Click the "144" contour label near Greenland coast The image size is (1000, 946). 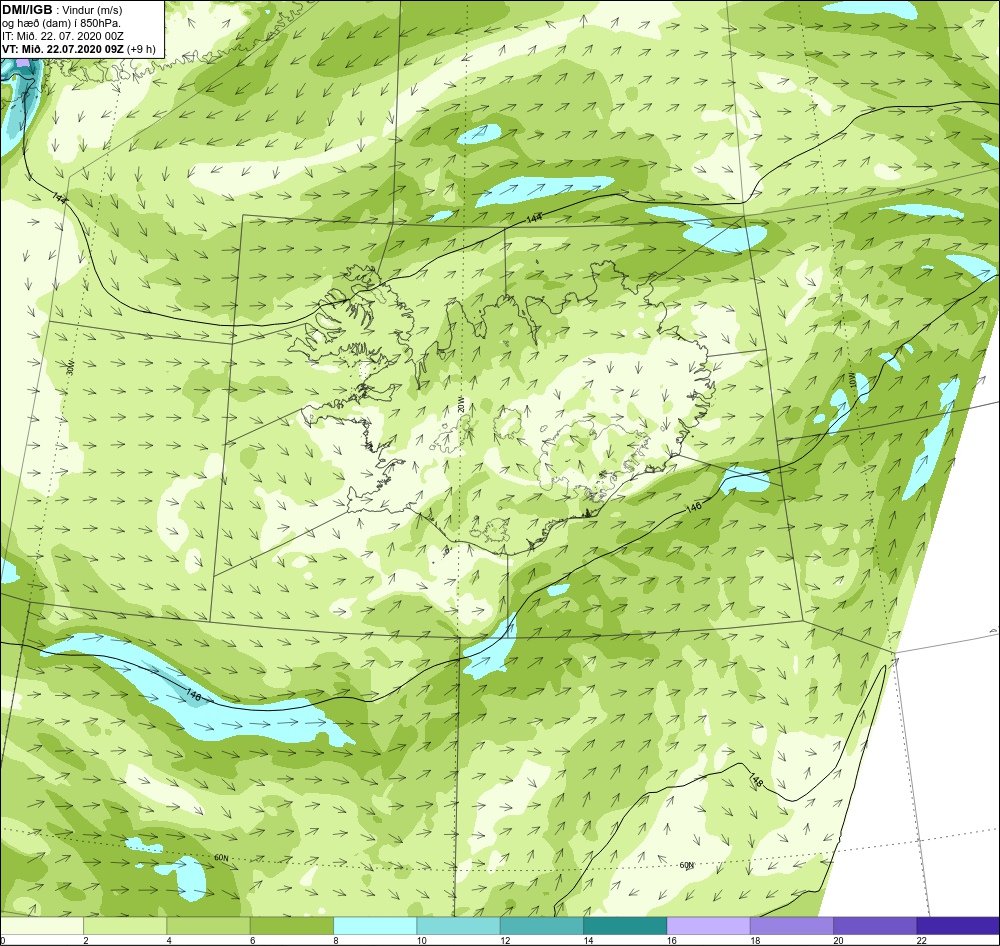pyautogui.click(x=59, y=198)
